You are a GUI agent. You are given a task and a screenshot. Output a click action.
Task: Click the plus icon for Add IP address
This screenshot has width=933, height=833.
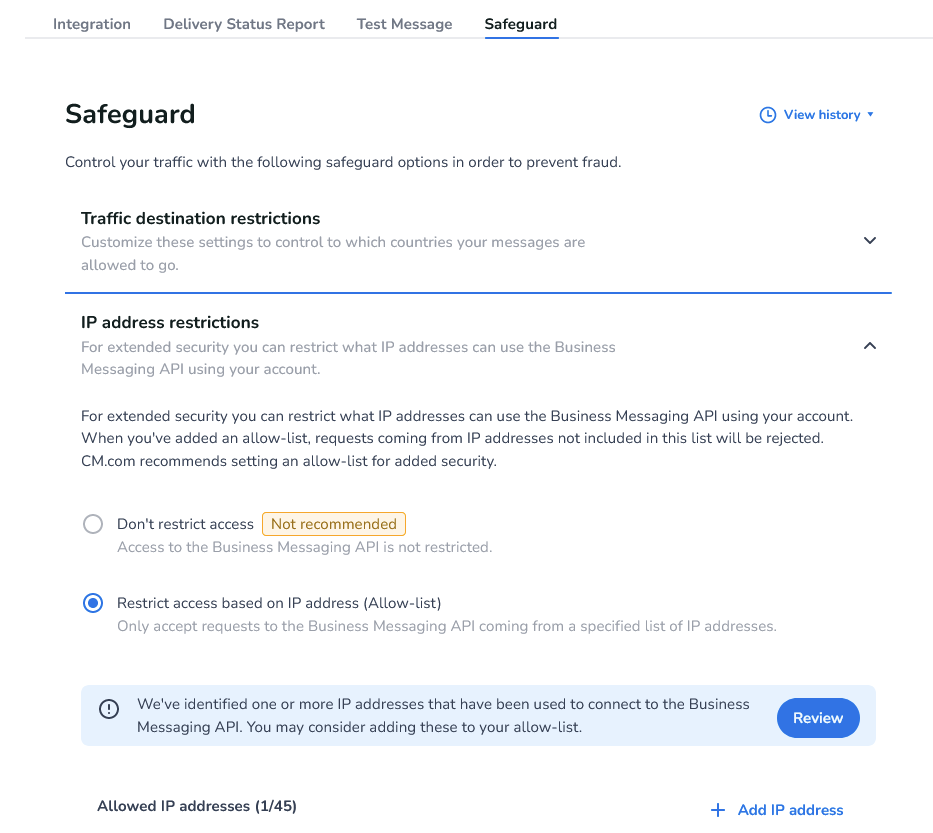pyautogui.click(x=717, y=810)
